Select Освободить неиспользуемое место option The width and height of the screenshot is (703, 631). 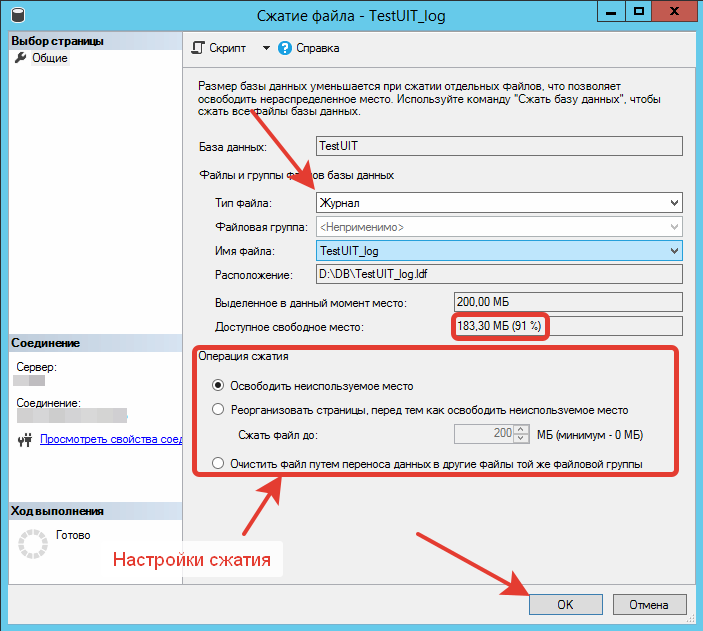click(x=218, y=386)
